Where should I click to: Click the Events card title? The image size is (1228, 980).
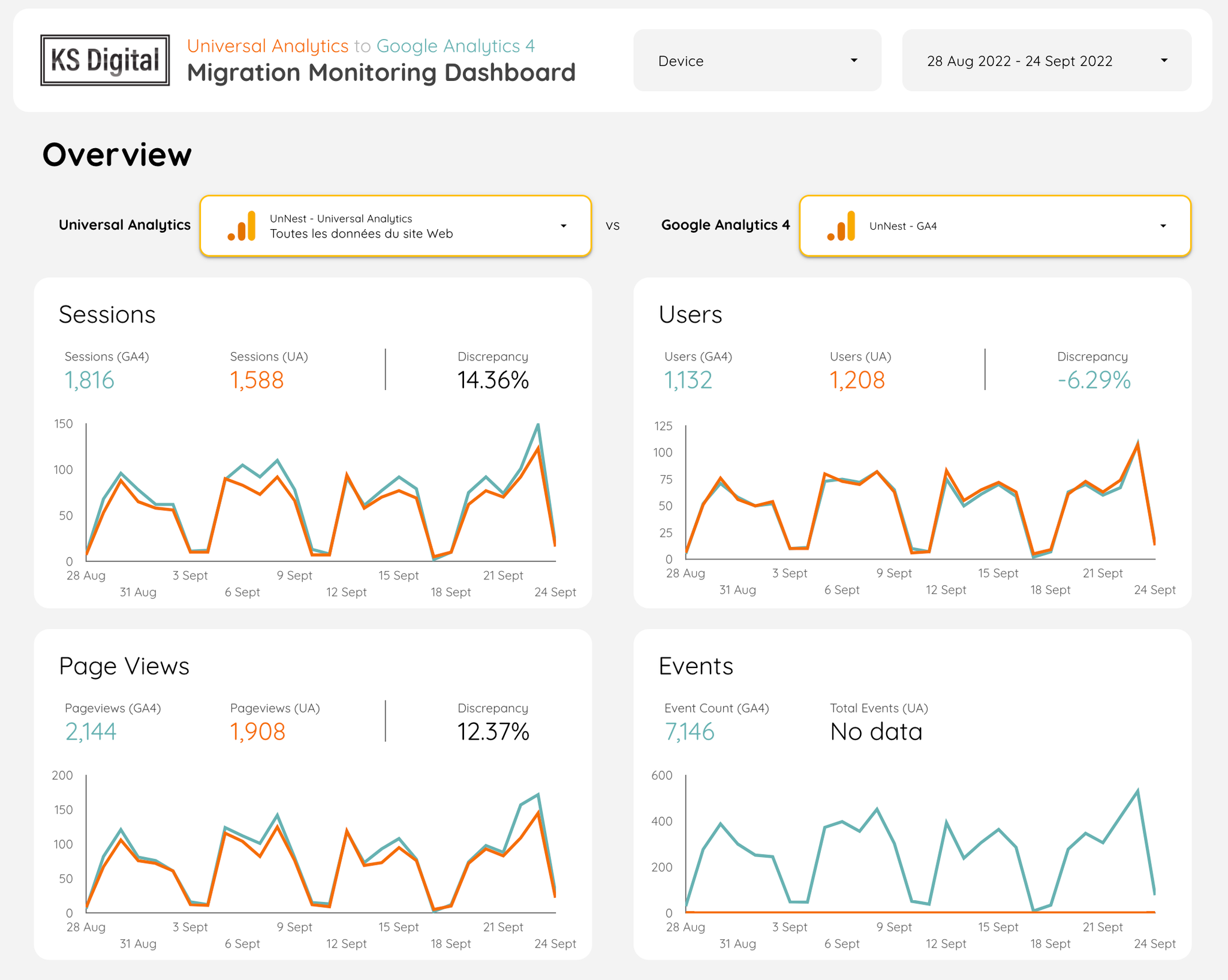tap(696, 666)
